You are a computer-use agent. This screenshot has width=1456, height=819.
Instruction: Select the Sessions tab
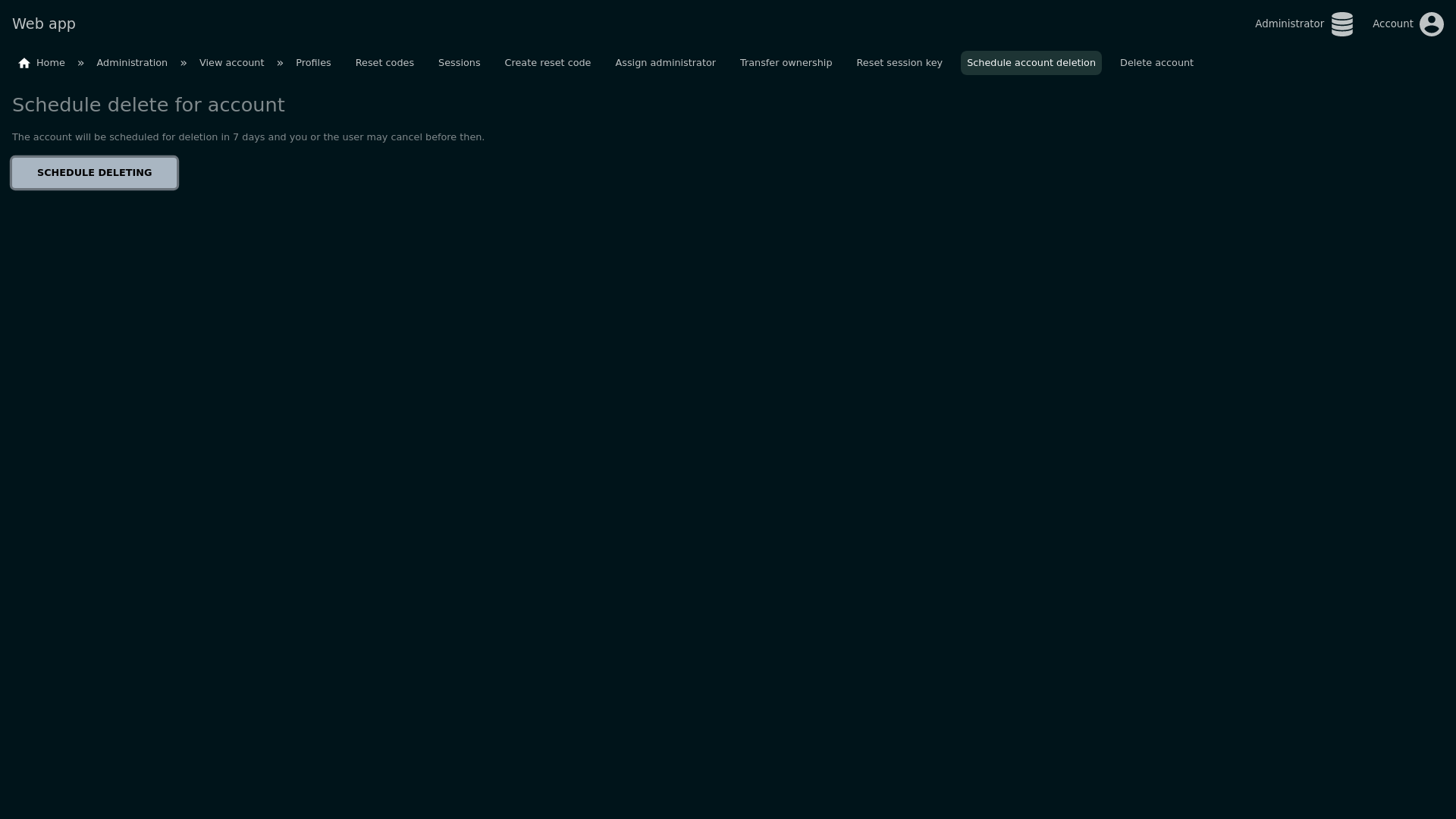[x=459, y=63]
